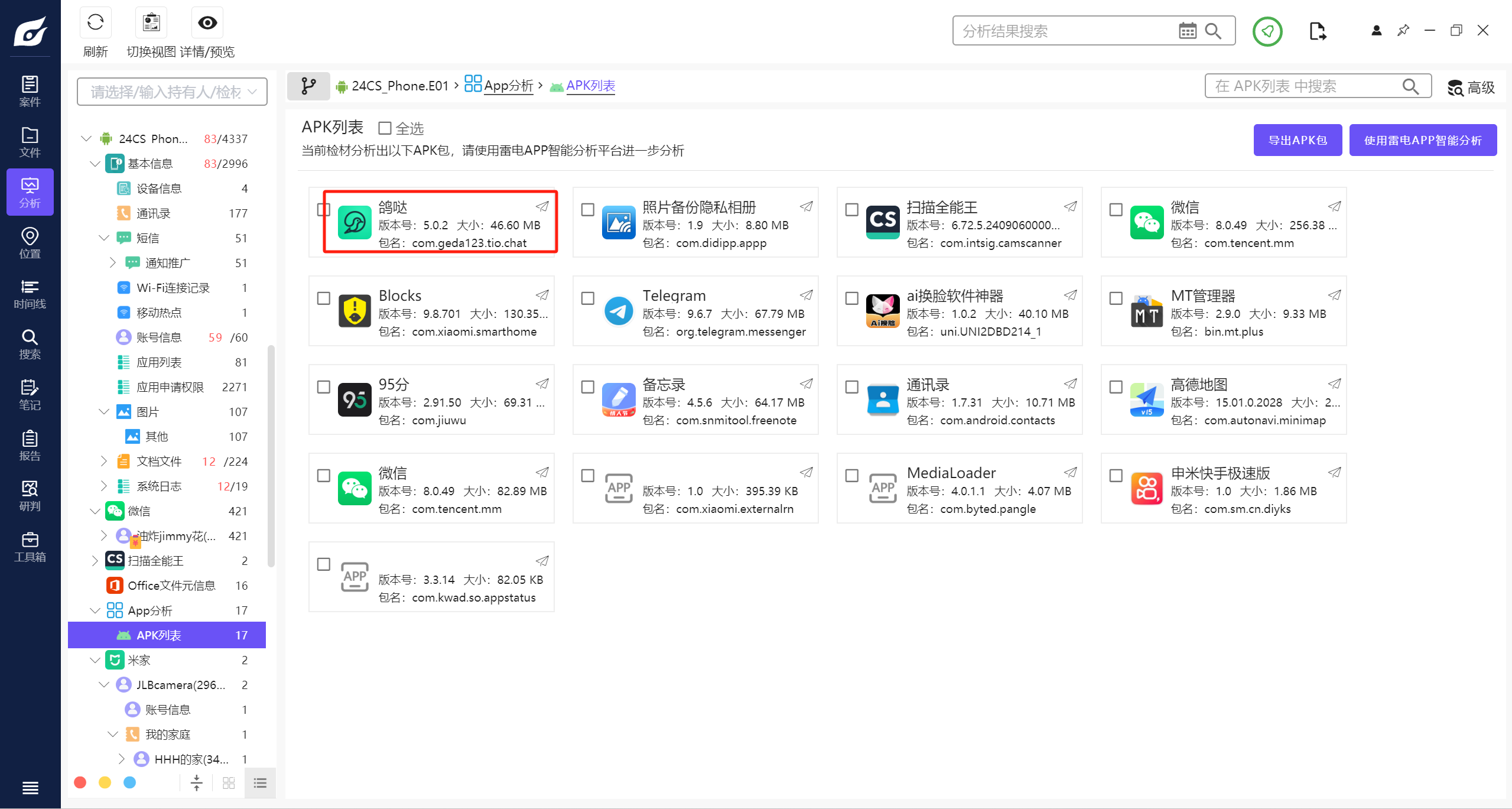
Task: Click the 切换视图 switch view icon
Action: pyautogui.click(x=151, y=23)
